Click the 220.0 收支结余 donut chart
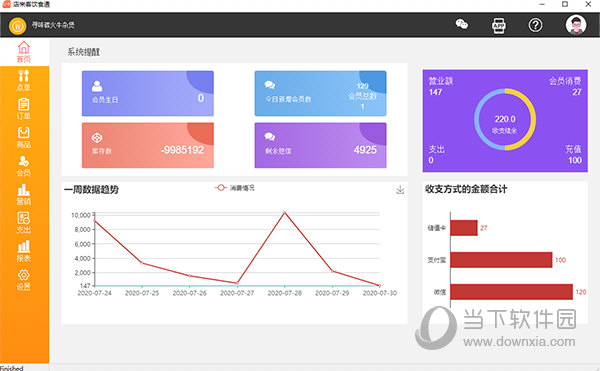This screenshot has height=371, width=600. [505, 119]
